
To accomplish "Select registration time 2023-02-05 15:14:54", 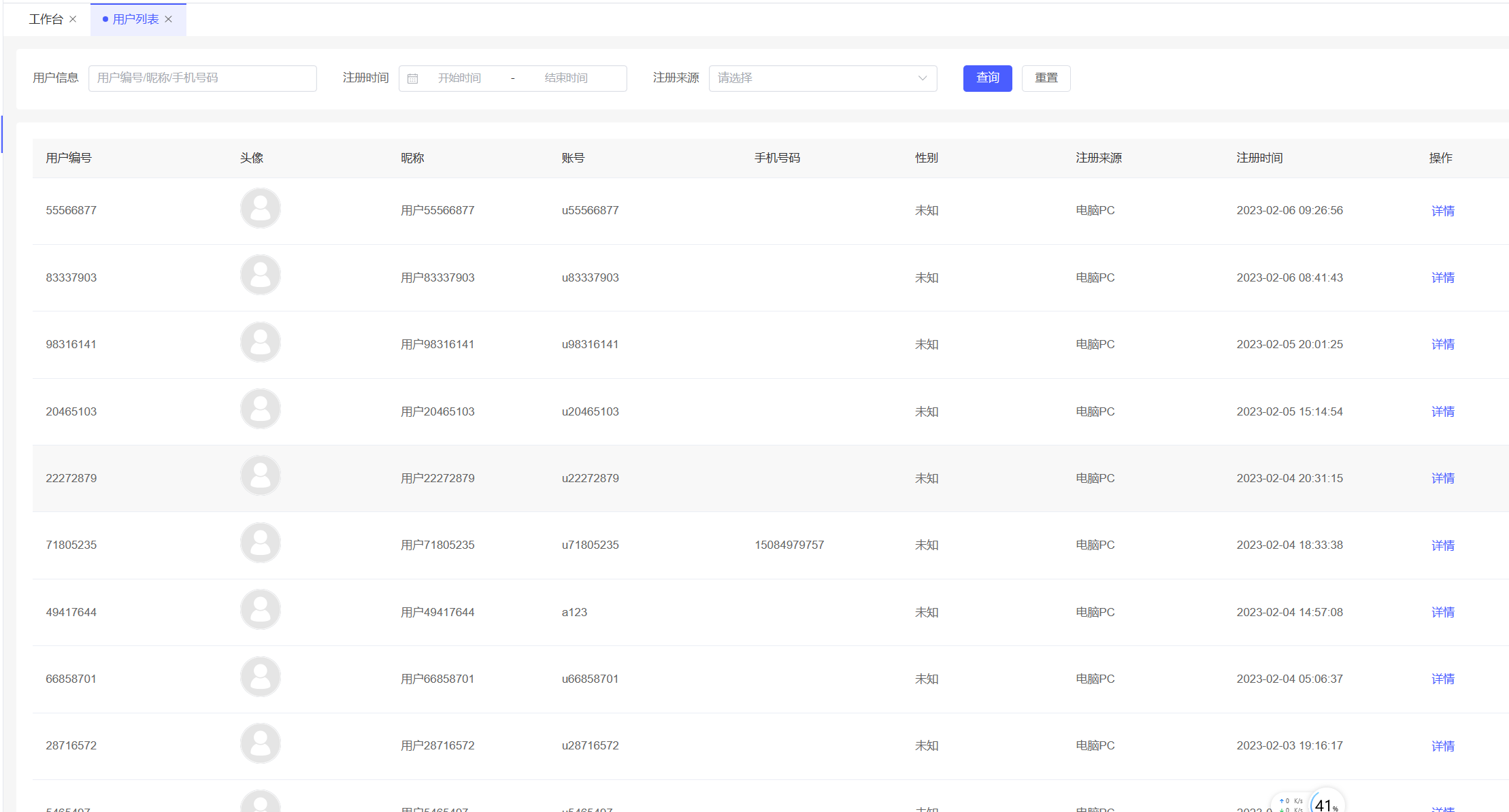I will pyautogui.click(x=1290, y=411).
